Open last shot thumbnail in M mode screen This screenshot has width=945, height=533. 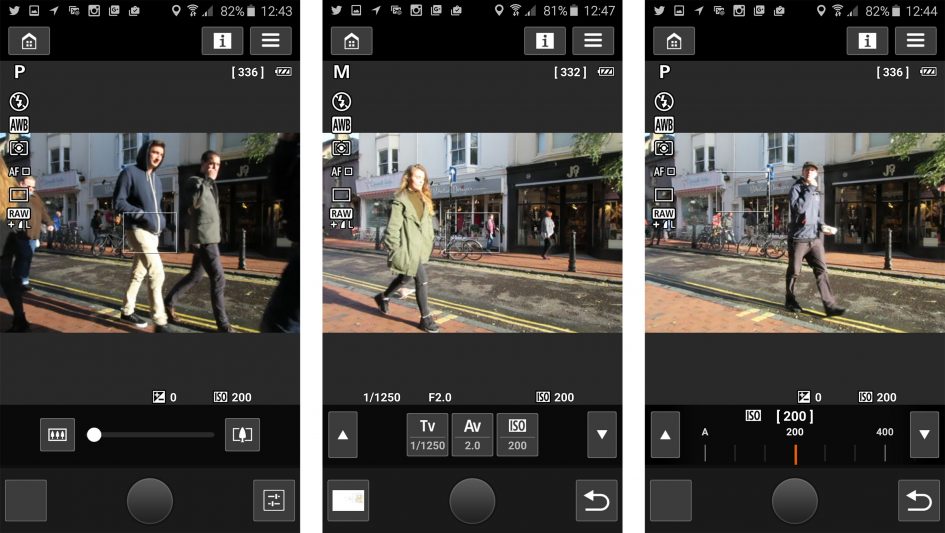point(348,500)
